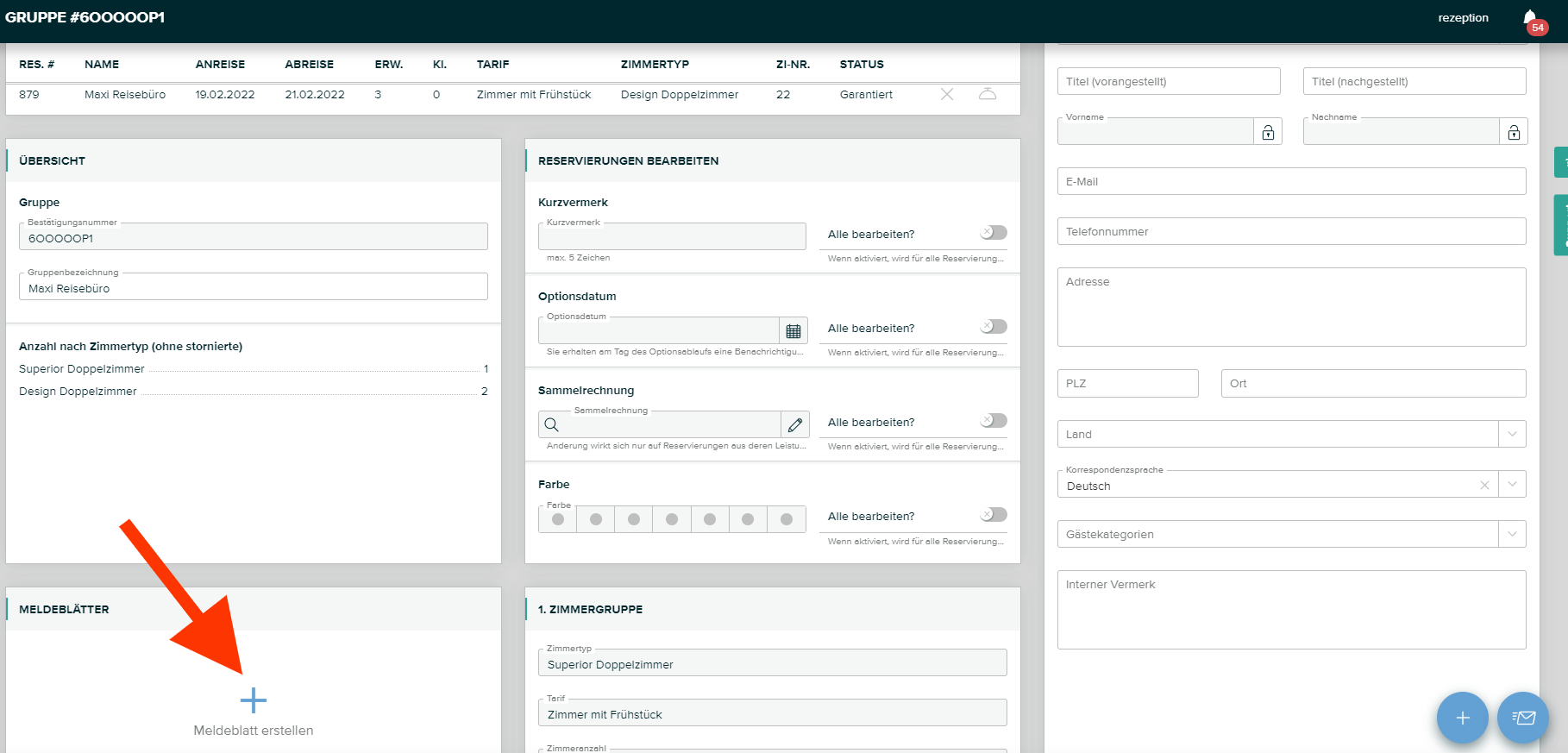This screenshot has width=1568, height=753.
Task: Click the ANREISE column header
Action: [220, 65]
